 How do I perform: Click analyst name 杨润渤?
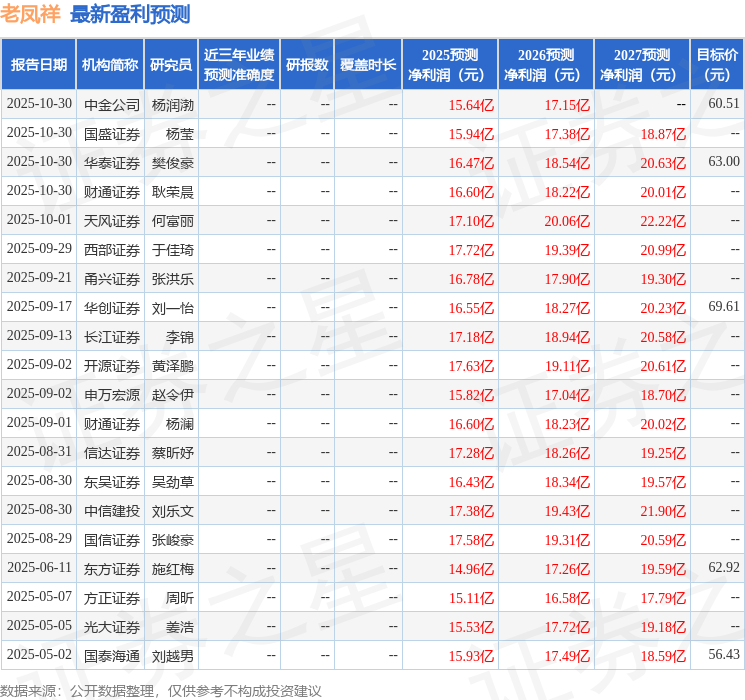pyautogui.click(x=172, y=105)
